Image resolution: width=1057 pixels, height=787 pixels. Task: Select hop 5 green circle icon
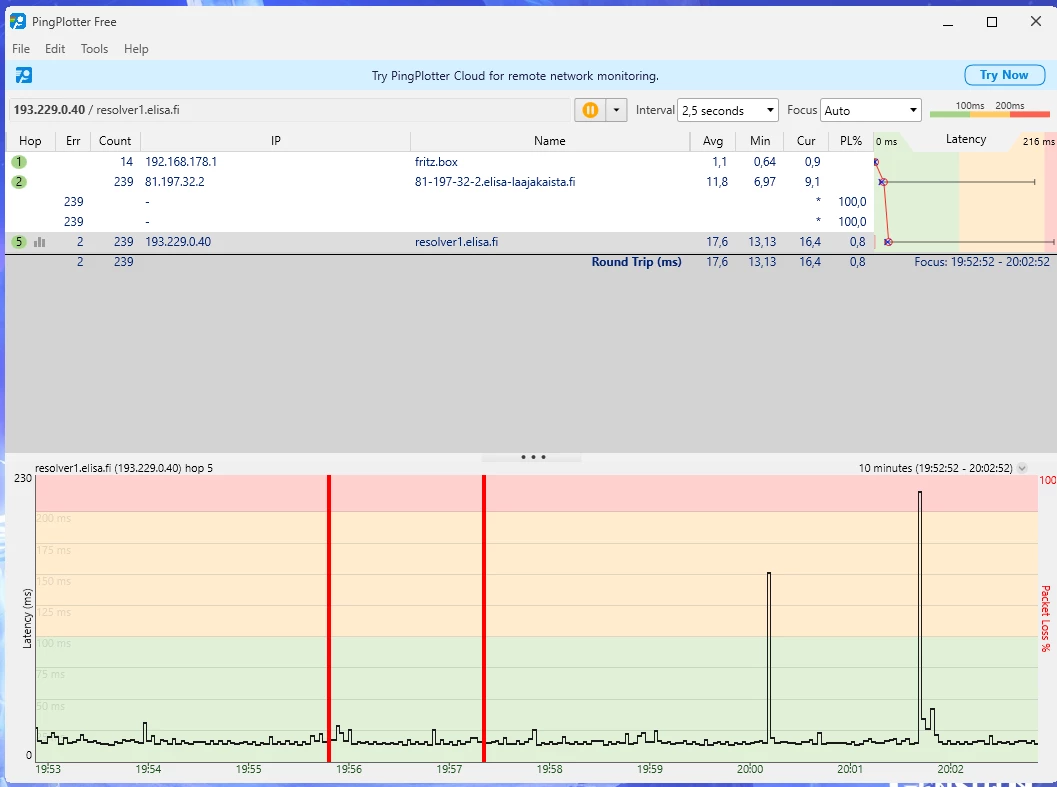point(19,241)
